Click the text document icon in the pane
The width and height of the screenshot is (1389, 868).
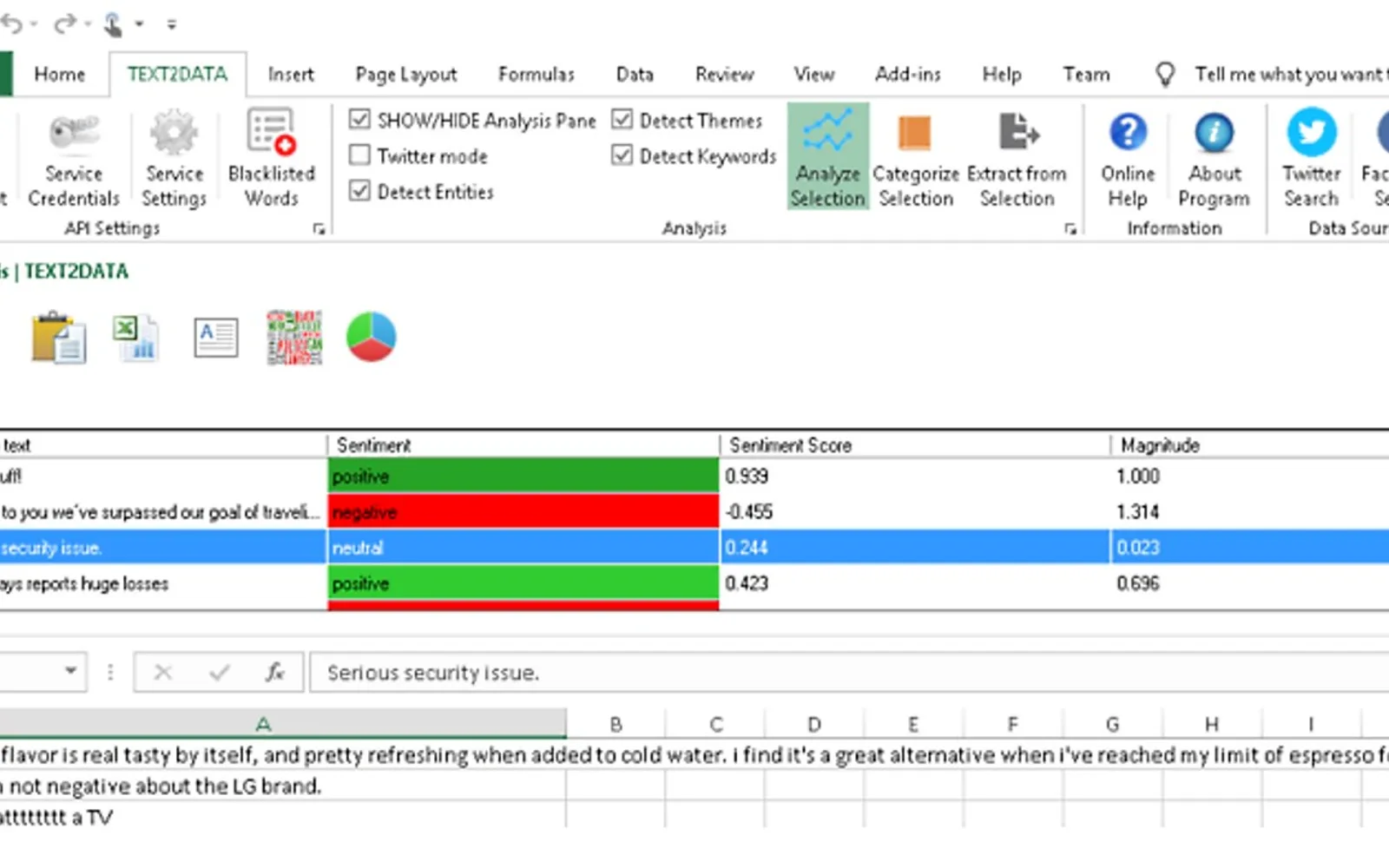click(x=215, y=337)
